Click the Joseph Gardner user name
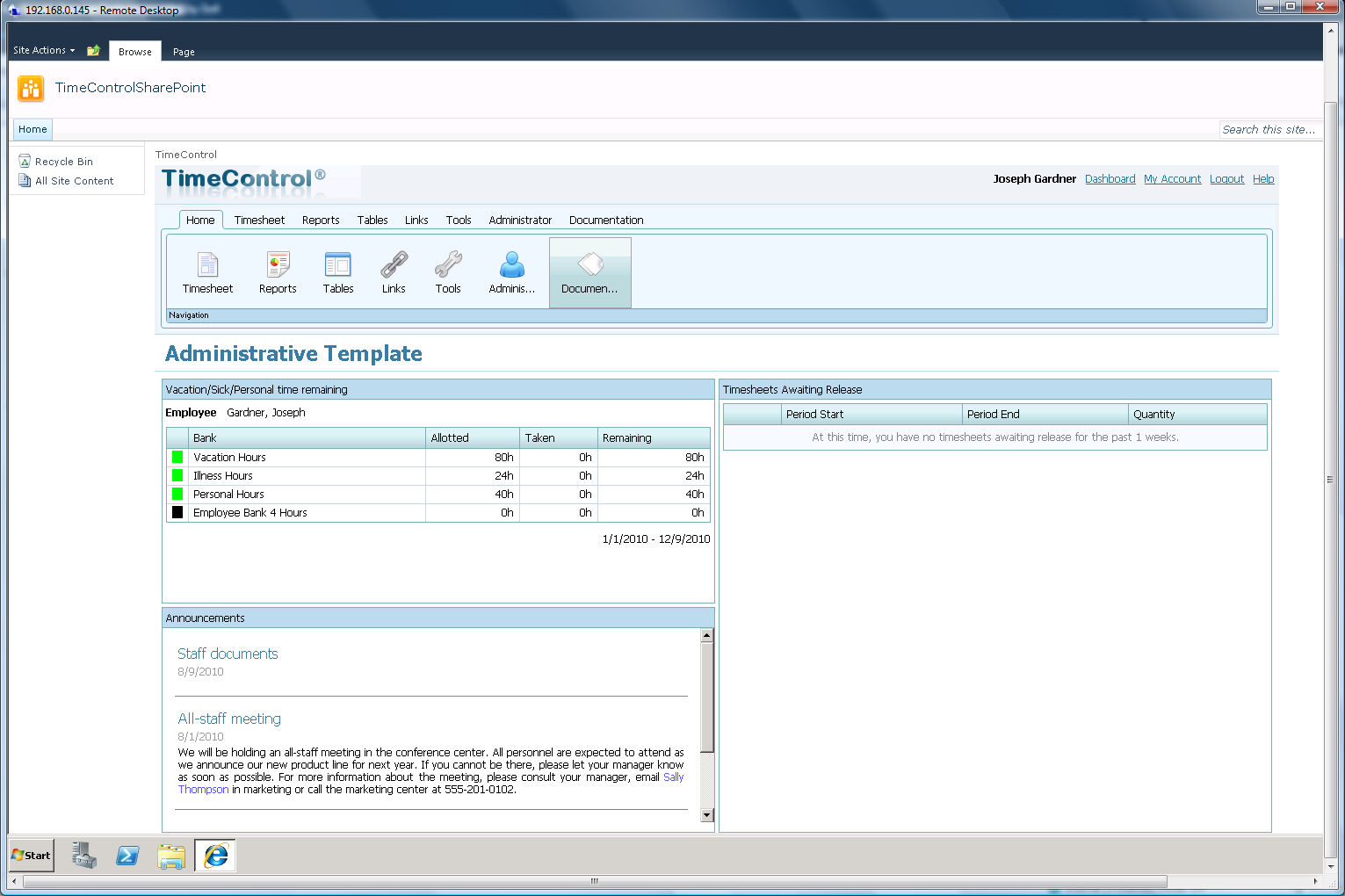The height and width of the screenshot is (896, 1345). [1034, 179]
